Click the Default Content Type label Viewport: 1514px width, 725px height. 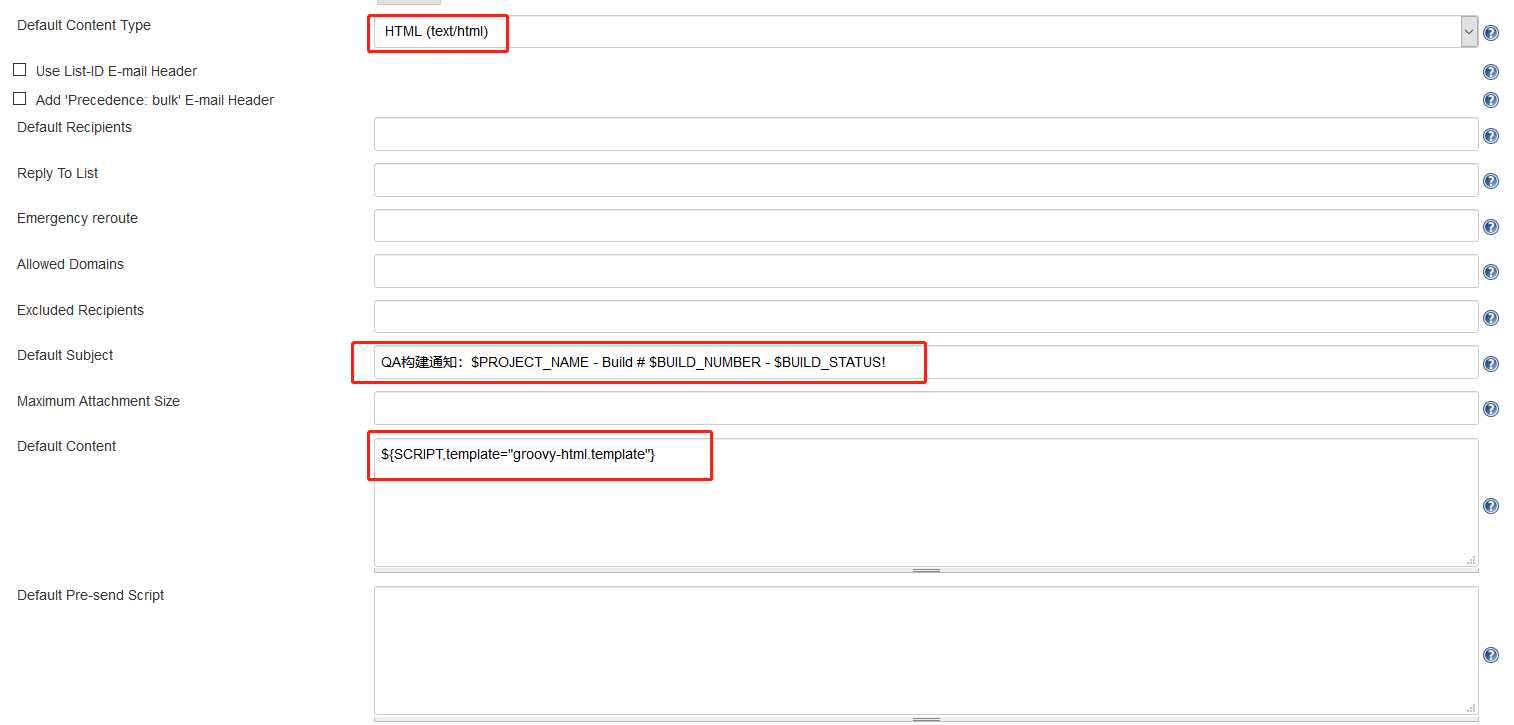(84, 25)
